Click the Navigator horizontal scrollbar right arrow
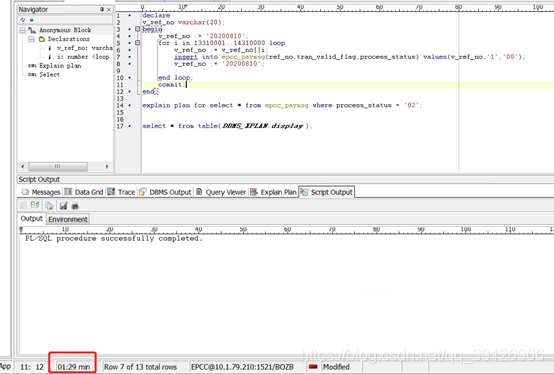The image size is (554, 374). point(107,166)
